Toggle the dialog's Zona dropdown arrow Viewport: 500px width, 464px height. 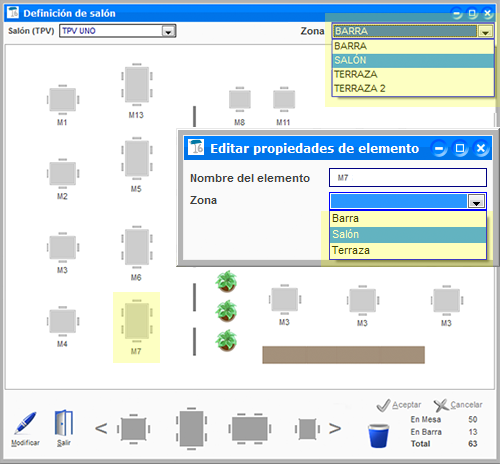(476, 201)
